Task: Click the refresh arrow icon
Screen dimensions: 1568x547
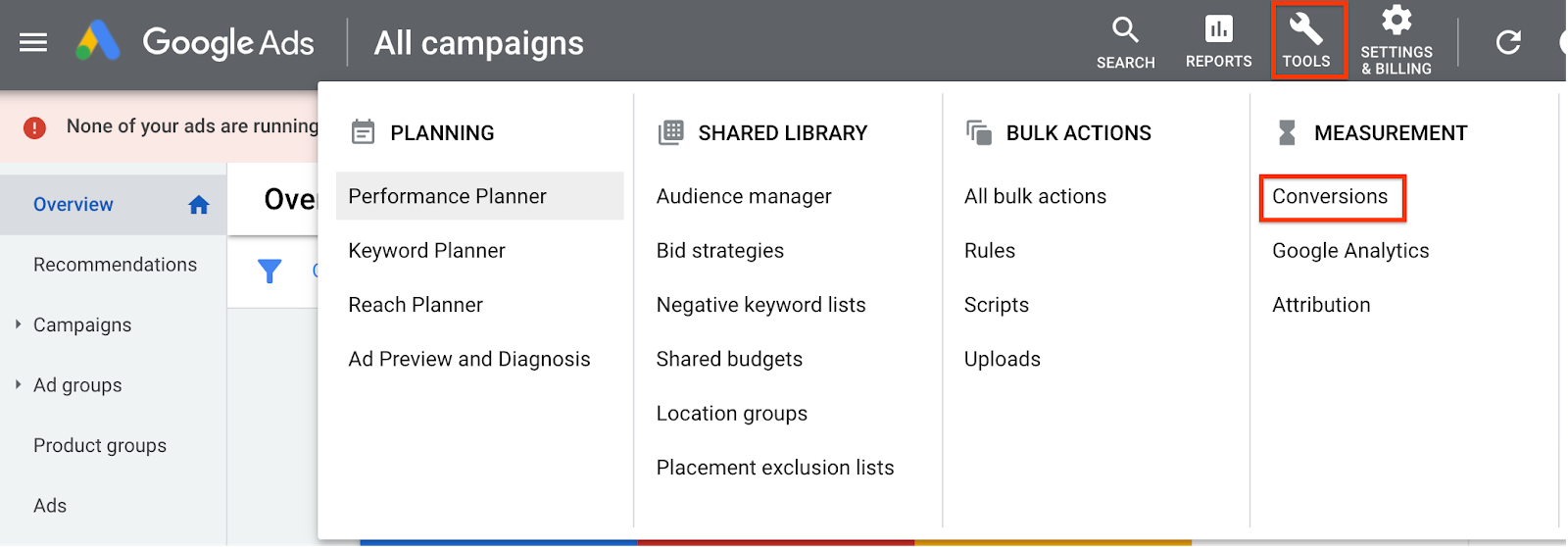Action: click(x=1508, y=42)
